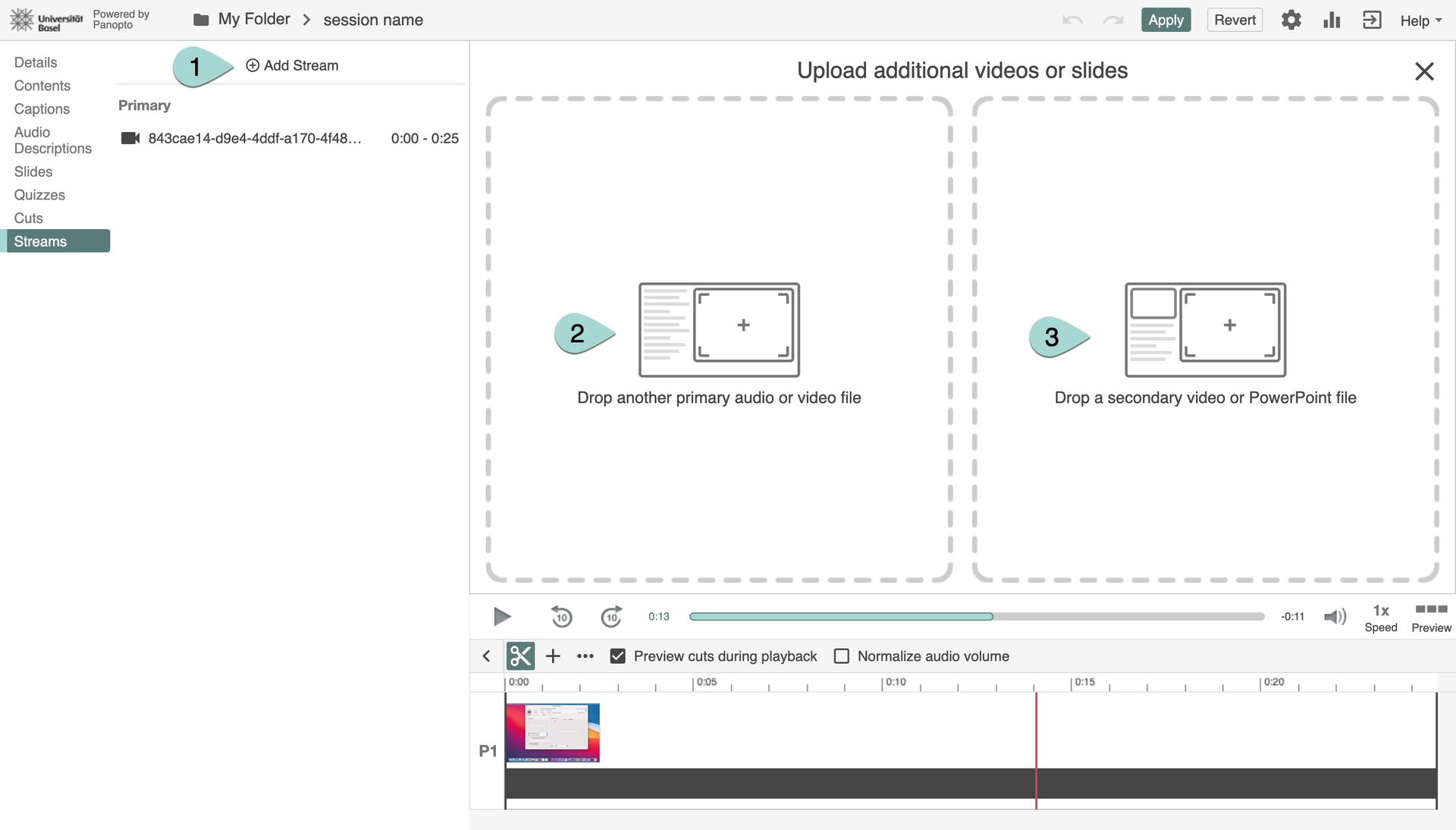Click the undo arrow icon
This screenshot has width=1456, height=830.
pyautogui.click(x=1072, y=20)
